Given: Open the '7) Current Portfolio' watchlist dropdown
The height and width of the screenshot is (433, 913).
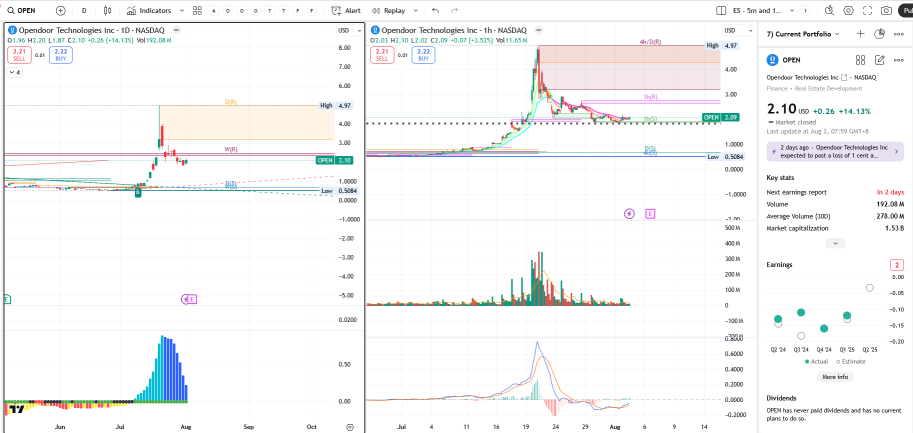Looking at the screenshot, I should click(x=804, y=34).
